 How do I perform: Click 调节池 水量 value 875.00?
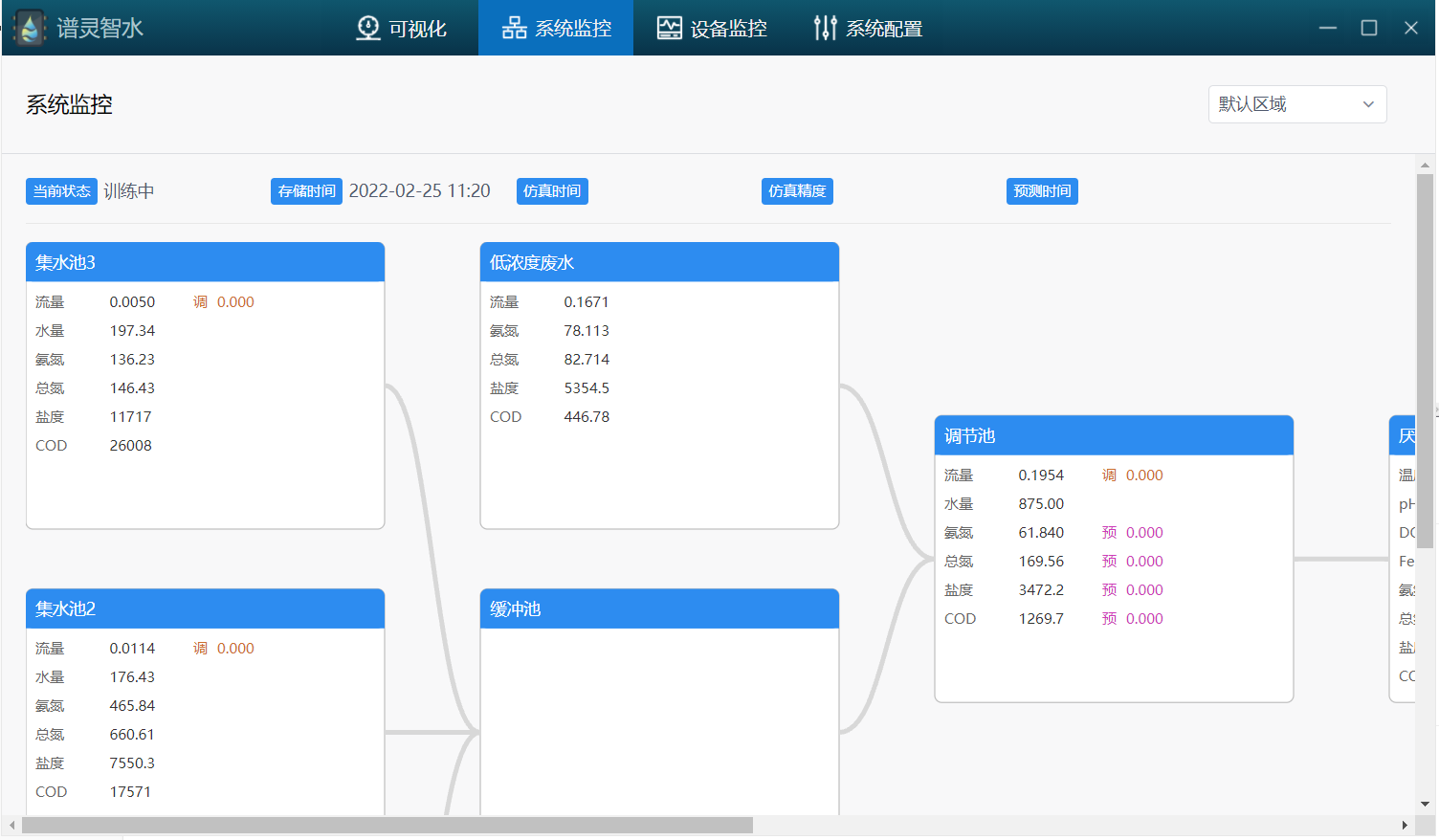[x=1041, y=504]
